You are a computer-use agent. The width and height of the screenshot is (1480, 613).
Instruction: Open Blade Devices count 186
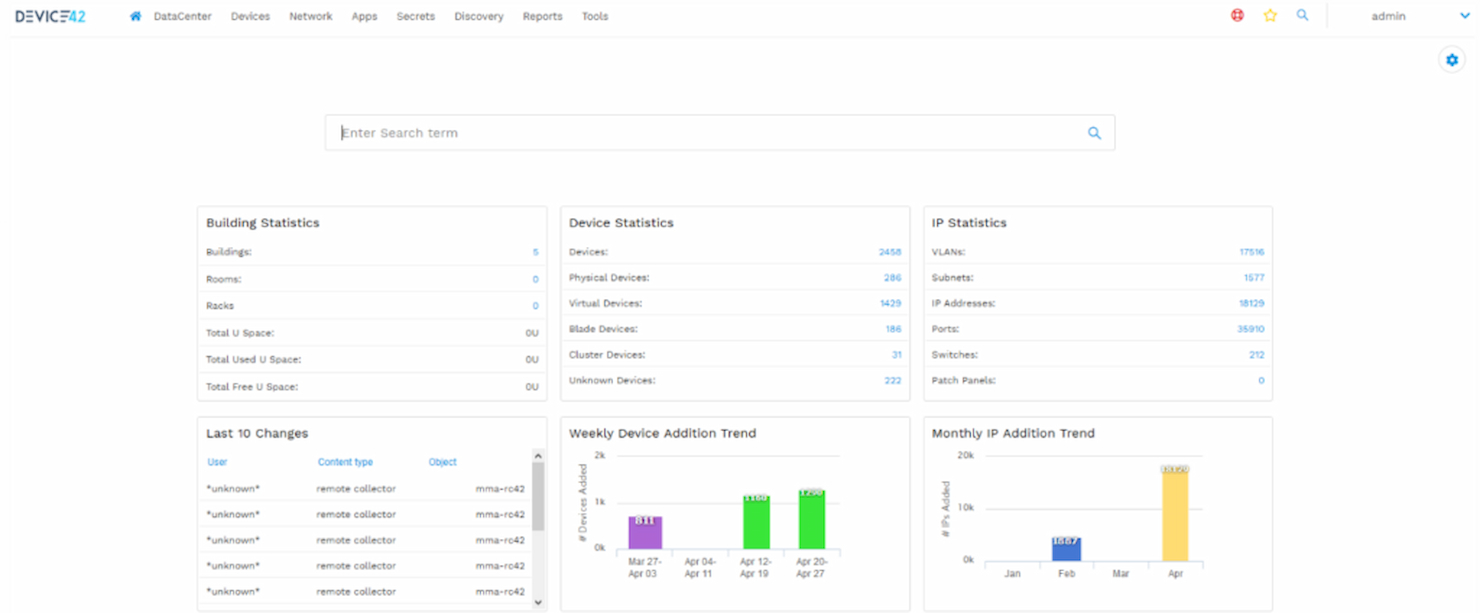tap(893, 329)
